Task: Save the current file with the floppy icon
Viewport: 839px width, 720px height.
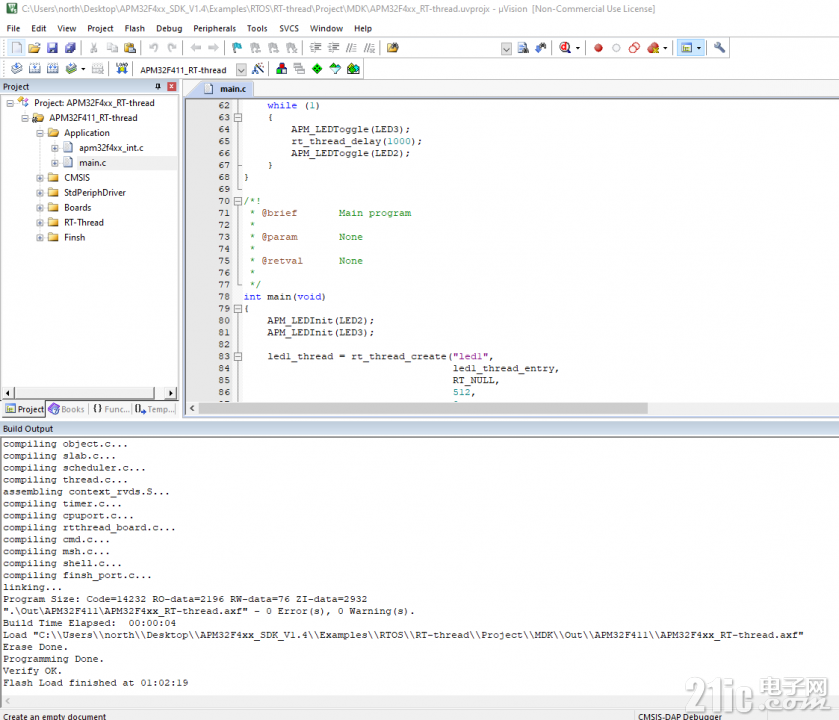Action: (x=52, y=48)
